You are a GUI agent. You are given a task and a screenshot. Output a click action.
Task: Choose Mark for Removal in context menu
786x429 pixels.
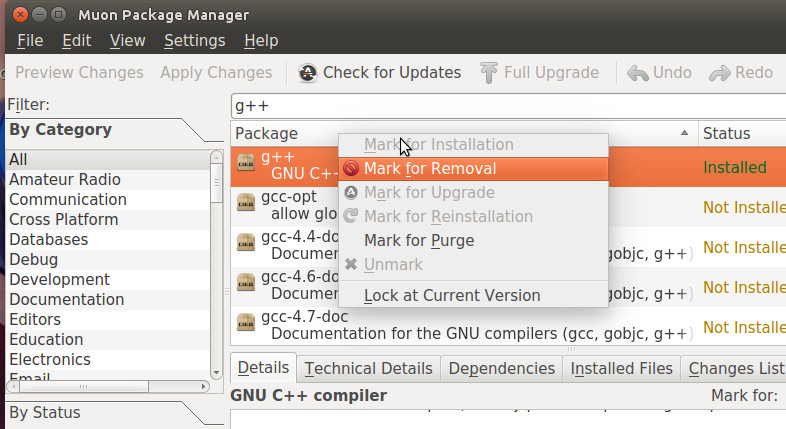[x=430, y=169]
